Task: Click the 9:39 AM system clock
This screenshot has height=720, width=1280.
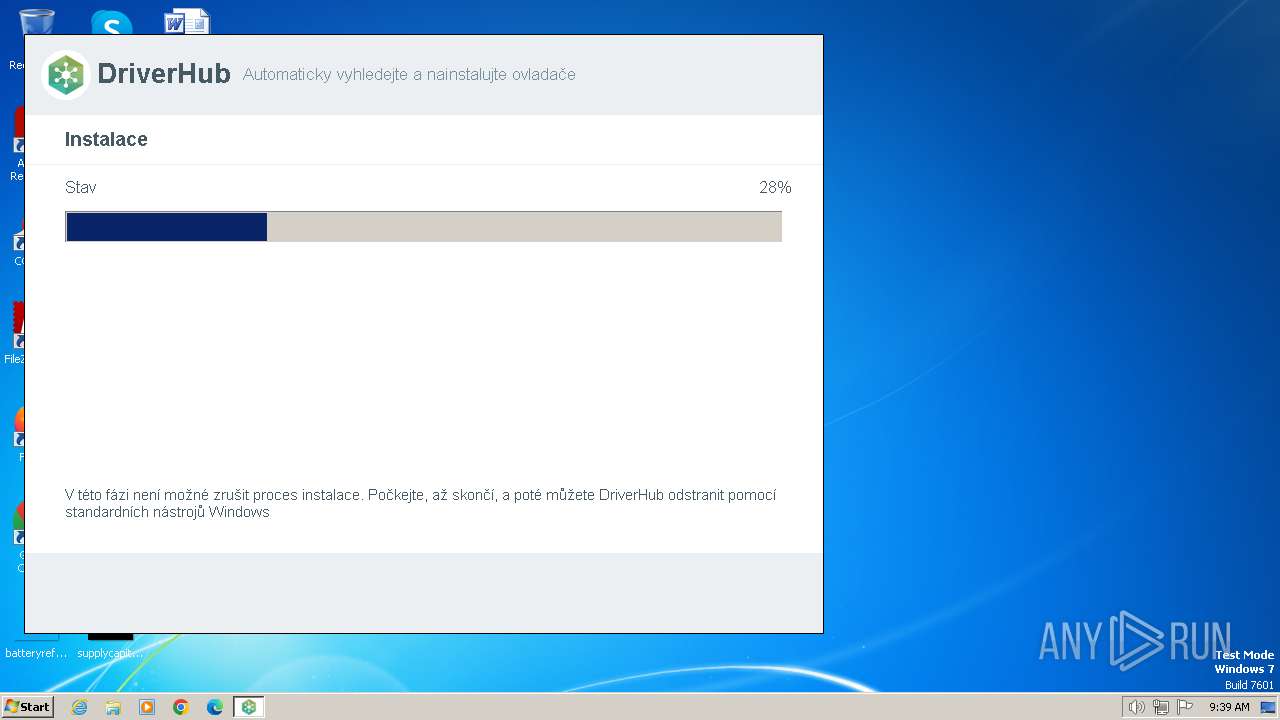Action: (x=1229, y=707)
